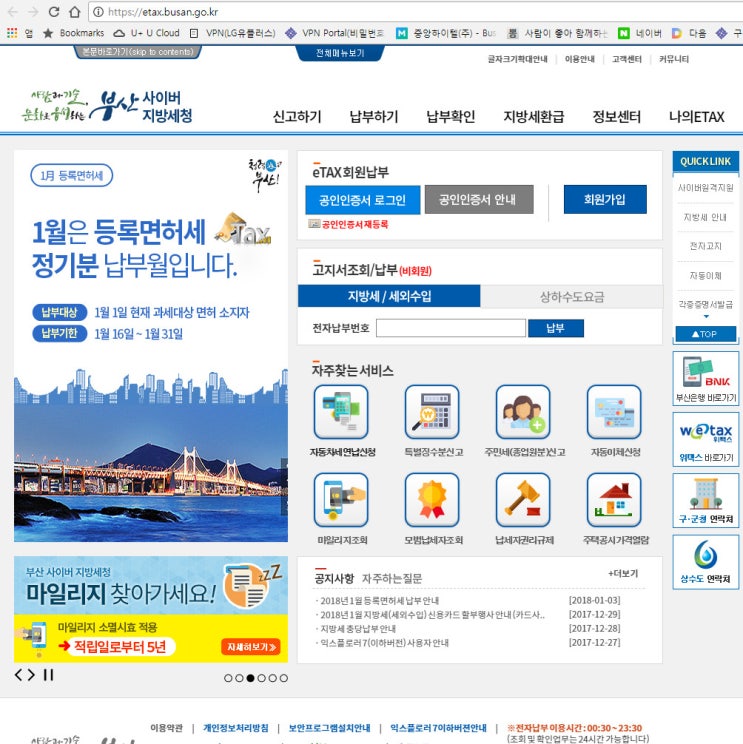Open the 고객센터 top link
743x744 pixels.
pyautogui.click(x=627, y=59)
